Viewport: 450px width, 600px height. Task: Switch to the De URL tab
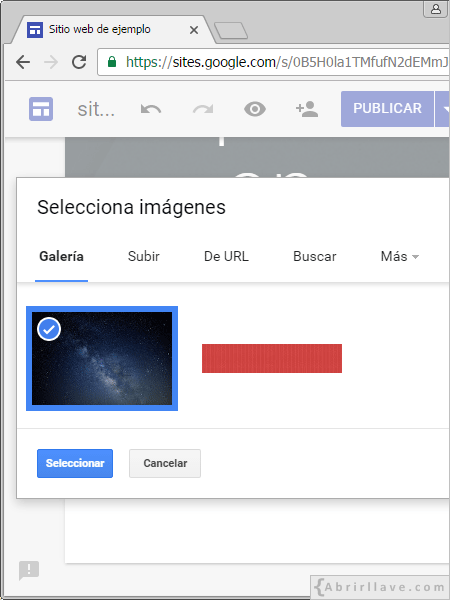(x=226, y=256)
